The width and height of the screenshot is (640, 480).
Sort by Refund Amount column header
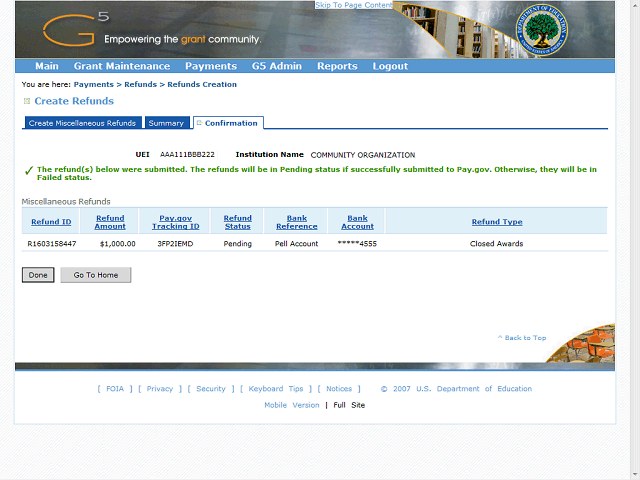click(x=110, y=222)
